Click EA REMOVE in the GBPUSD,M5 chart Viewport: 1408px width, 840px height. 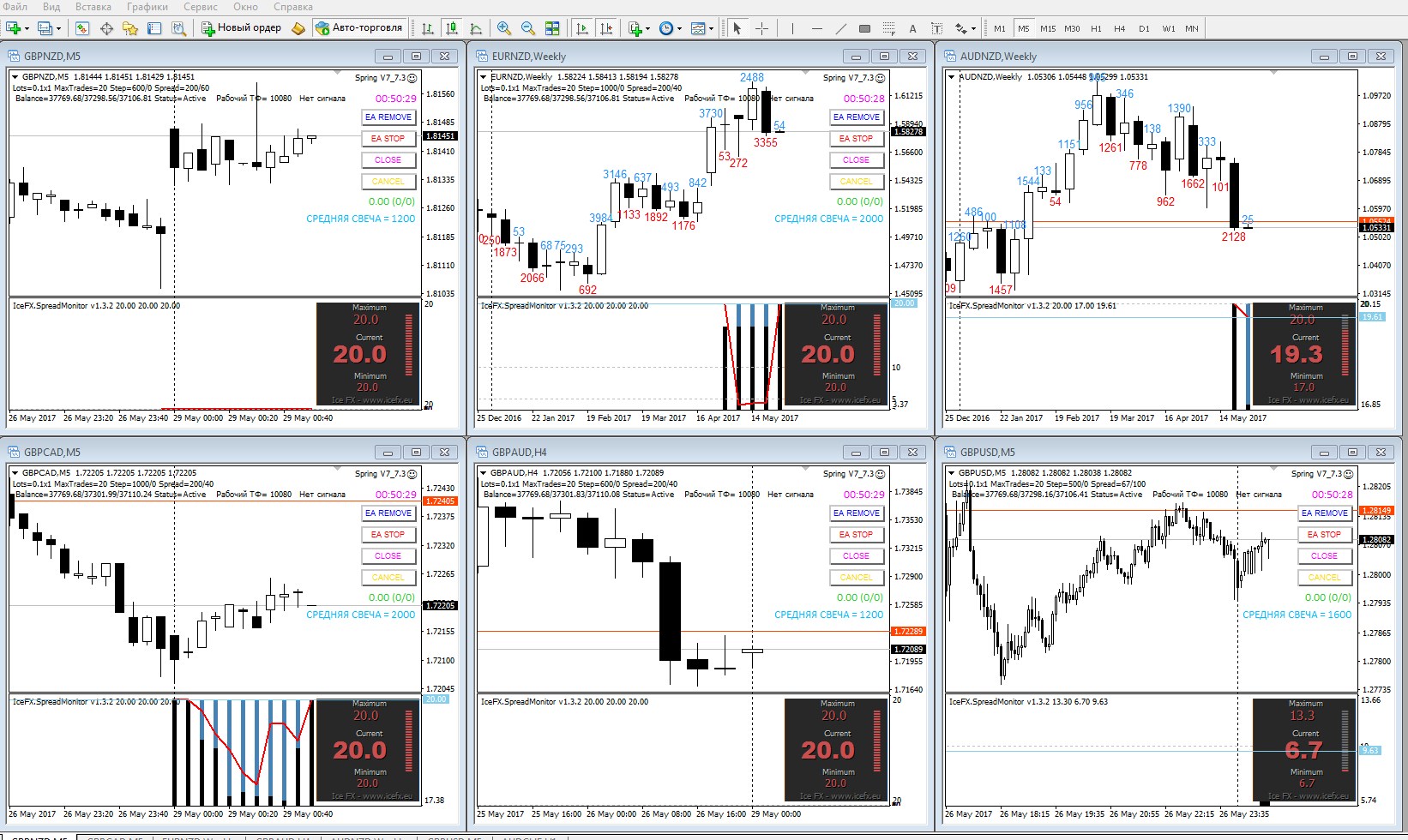coord(1325,513)
